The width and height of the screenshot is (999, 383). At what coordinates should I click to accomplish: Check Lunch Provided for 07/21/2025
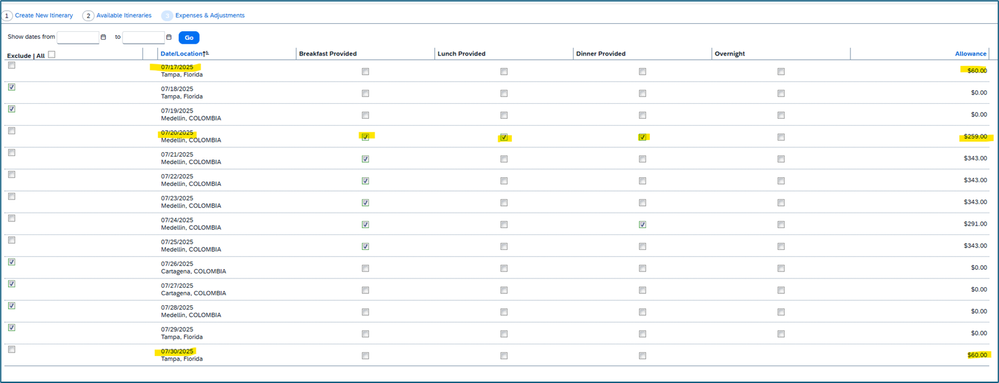coord(504,159)
